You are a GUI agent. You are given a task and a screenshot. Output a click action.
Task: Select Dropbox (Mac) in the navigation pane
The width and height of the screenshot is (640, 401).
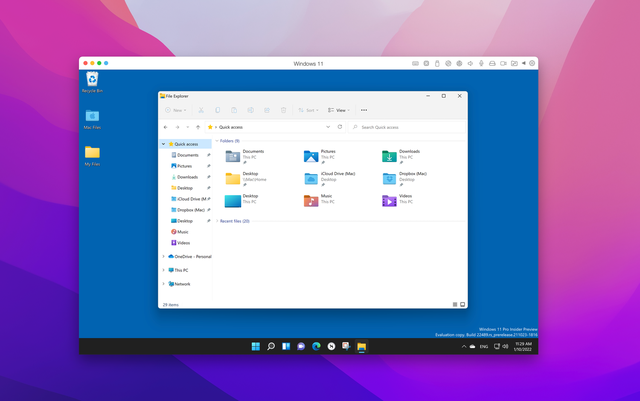(x=191, y=210)
